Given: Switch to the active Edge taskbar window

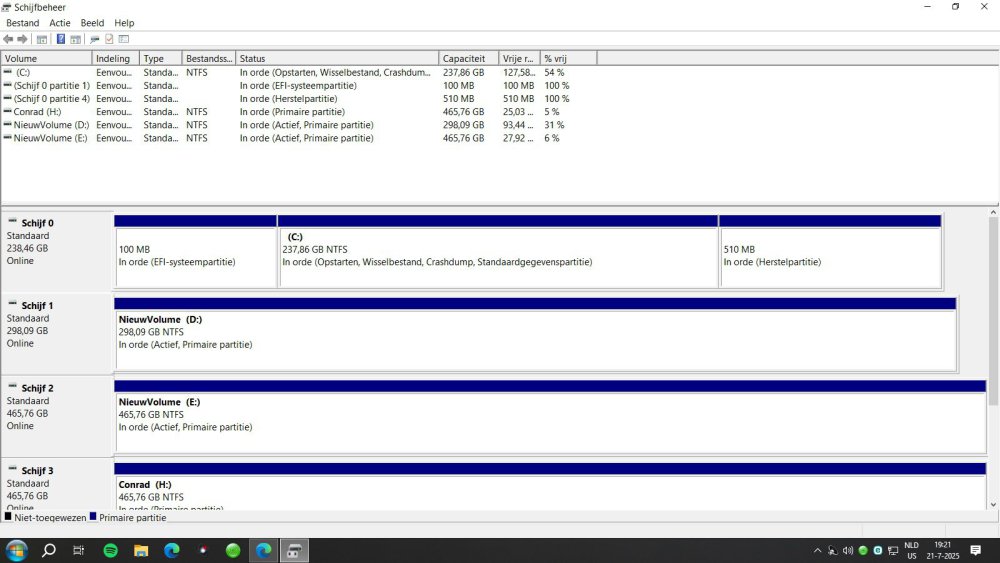Looking at the screenshot, I should [x=263, y=550].
